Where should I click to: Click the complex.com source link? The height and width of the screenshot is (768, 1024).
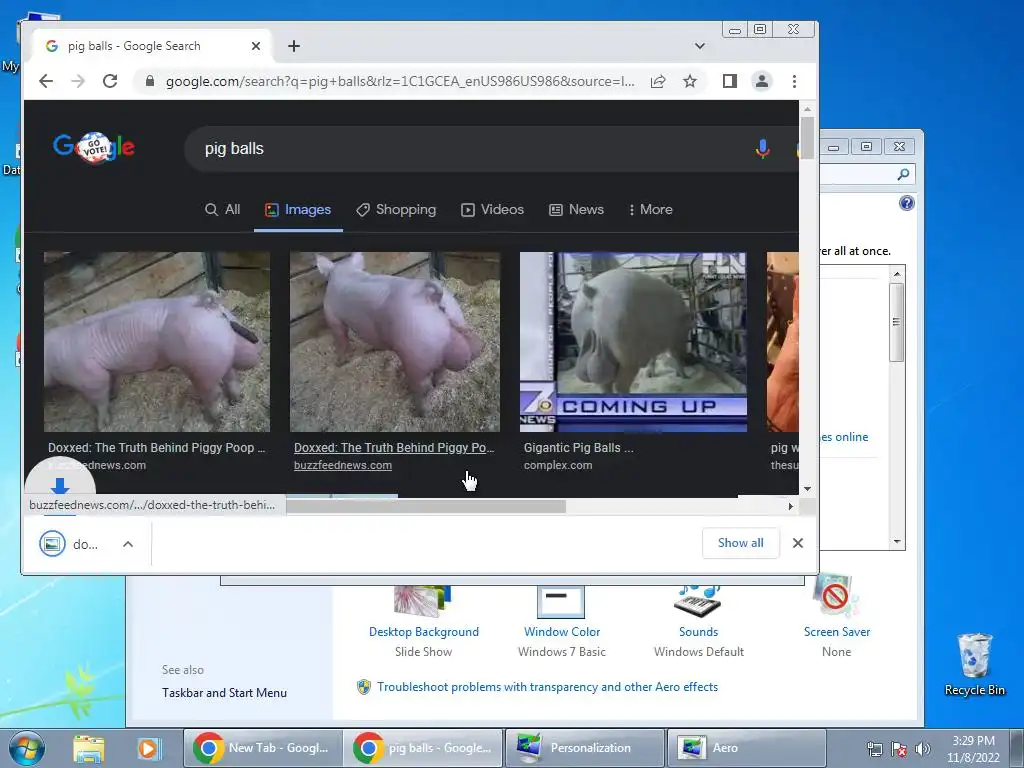558,466
